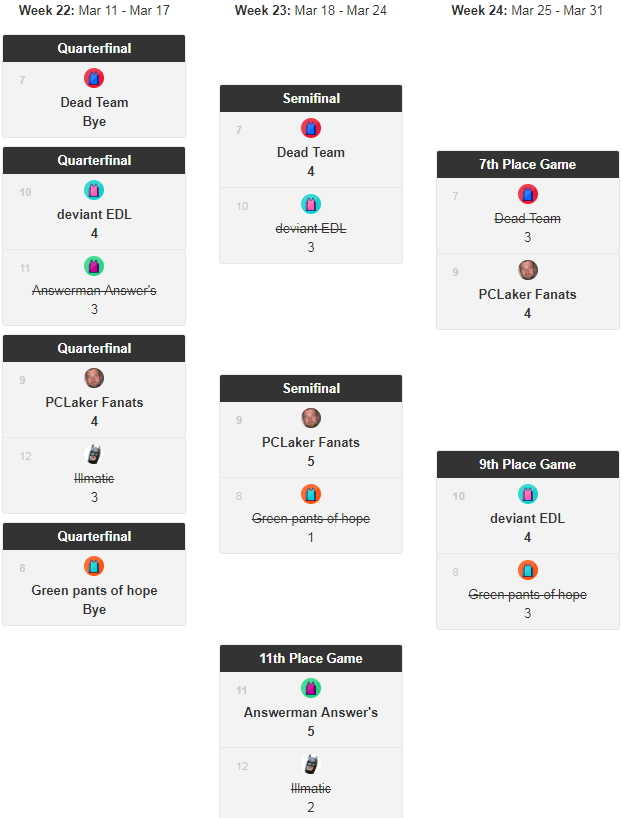Click the Week 24 date heading
This screenshot has height=818, width=622.
pyautogui.click(x=527, y=10)
